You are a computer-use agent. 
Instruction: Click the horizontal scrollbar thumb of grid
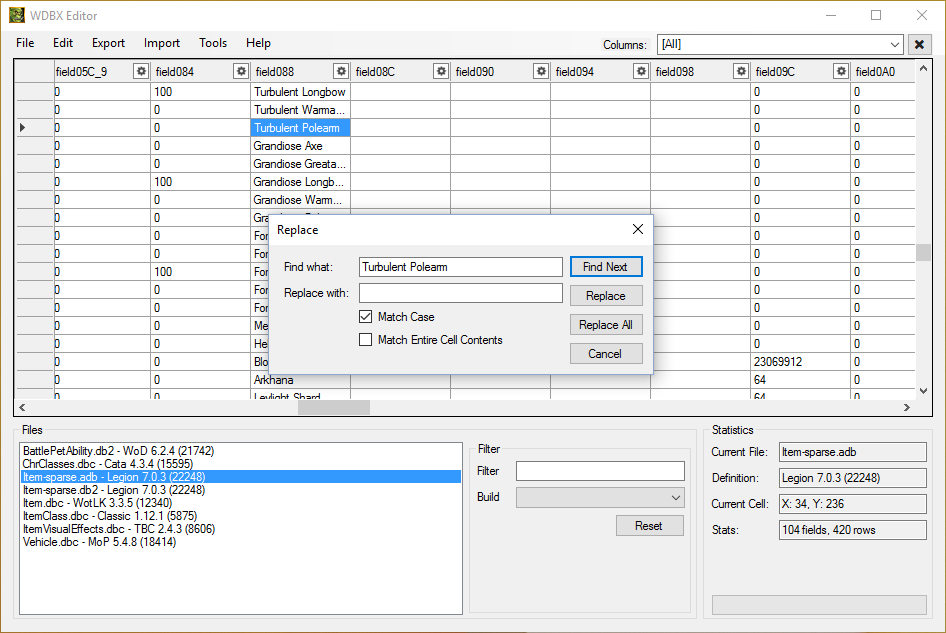point(334,407)
